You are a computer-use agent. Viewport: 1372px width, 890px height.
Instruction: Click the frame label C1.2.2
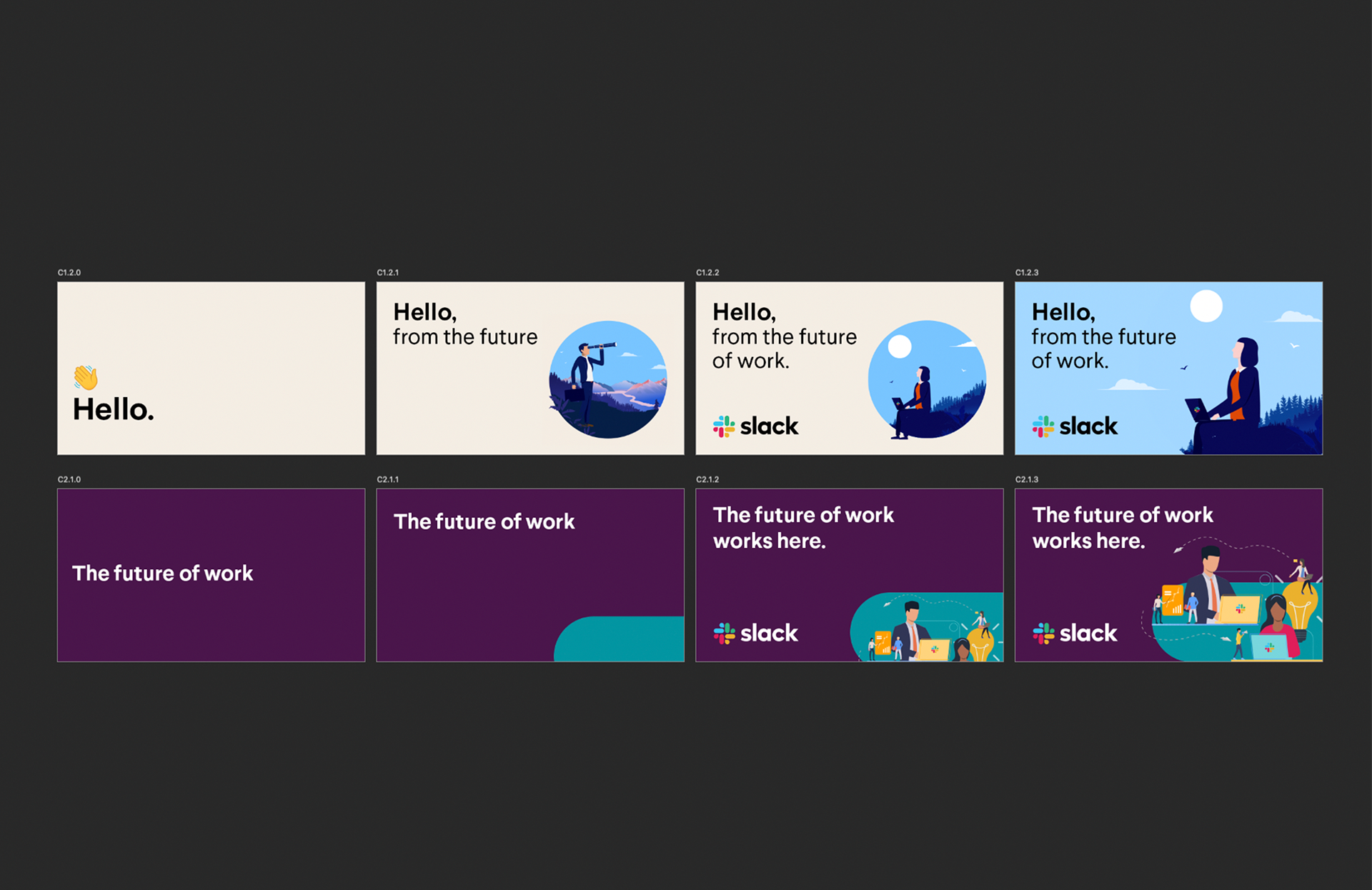coord(707,273)
